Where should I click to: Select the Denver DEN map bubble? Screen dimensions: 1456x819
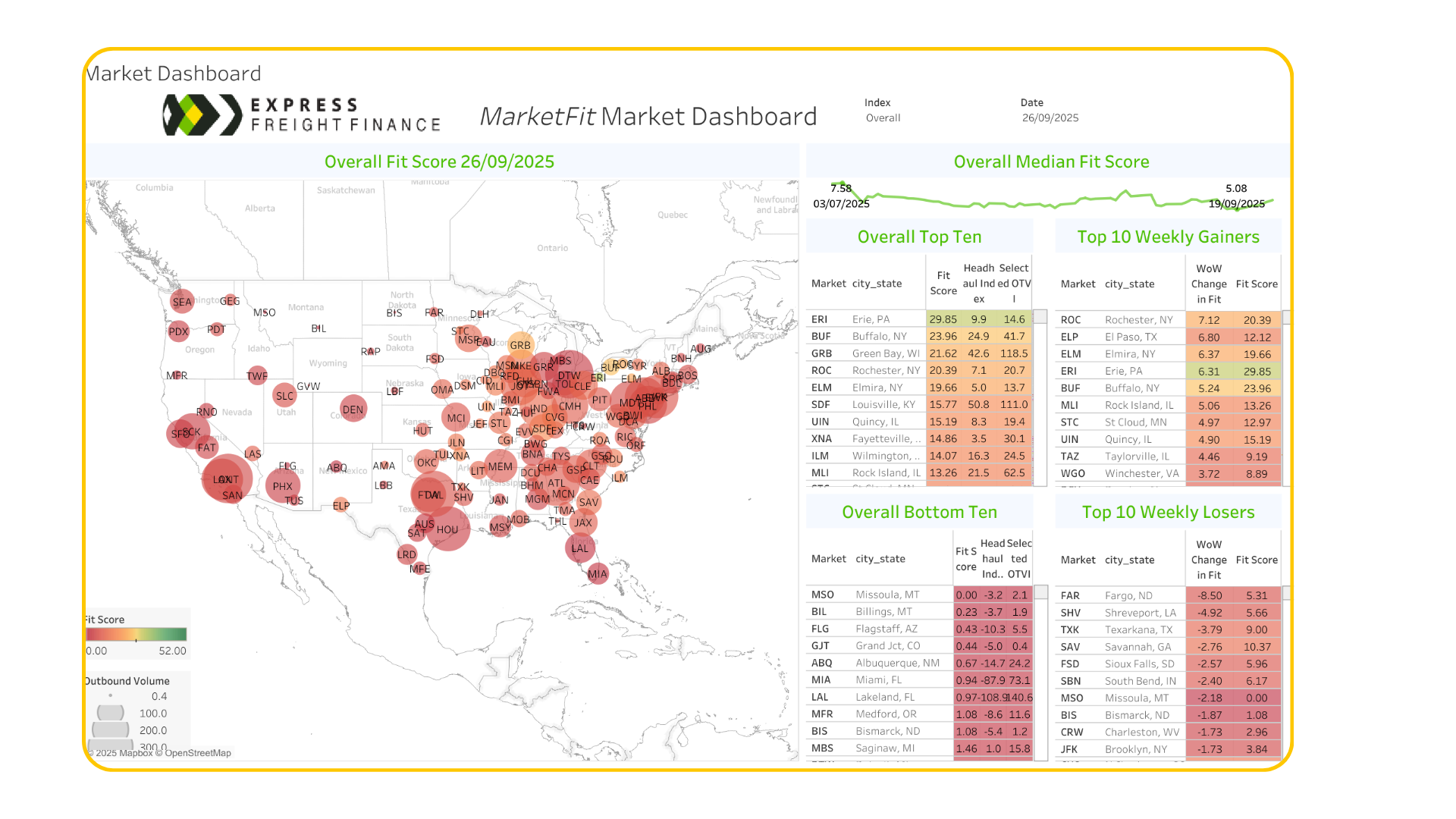coord(353,409)
